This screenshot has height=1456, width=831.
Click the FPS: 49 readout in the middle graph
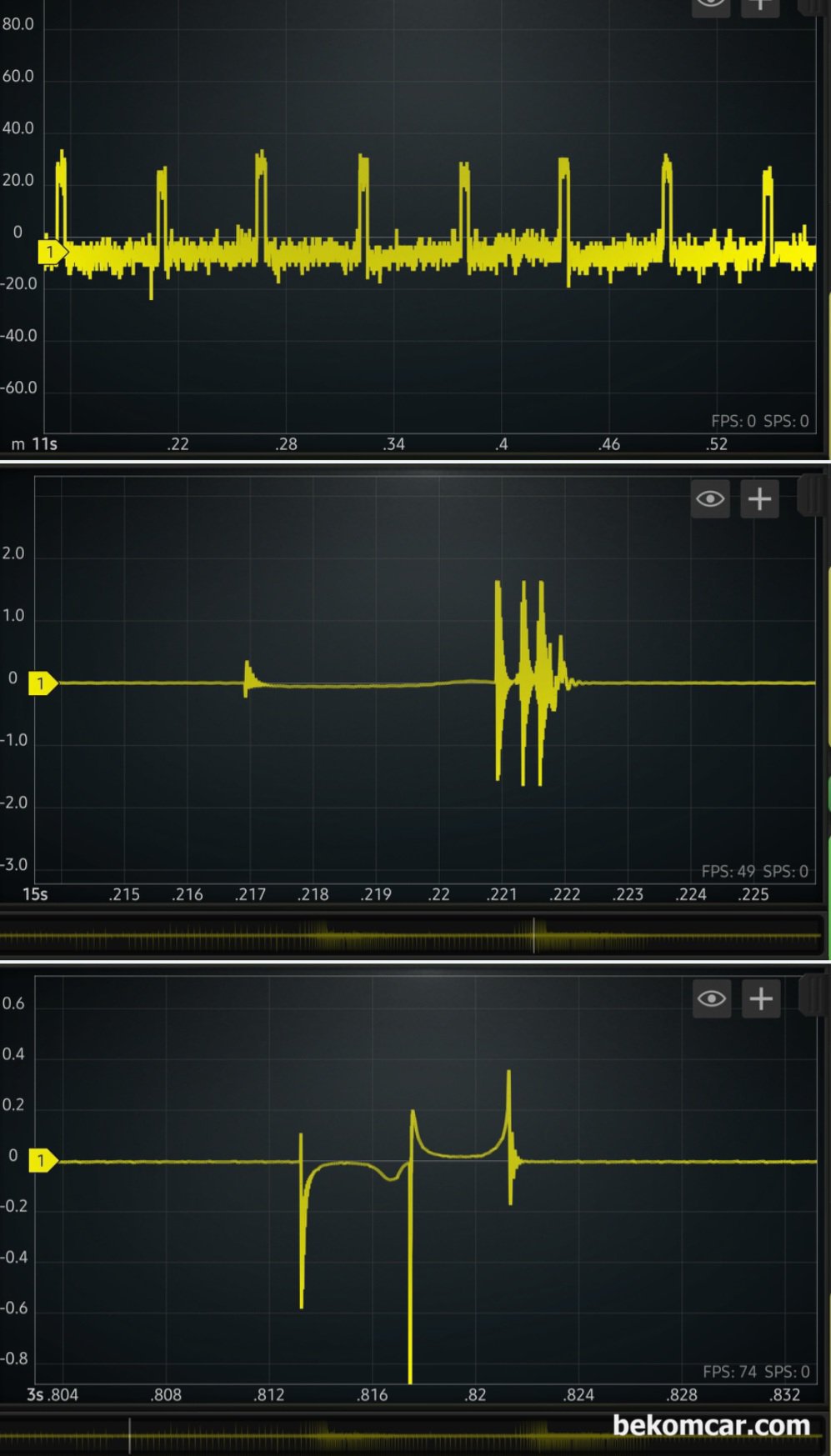pyautogui.click(x=728, y=871)
